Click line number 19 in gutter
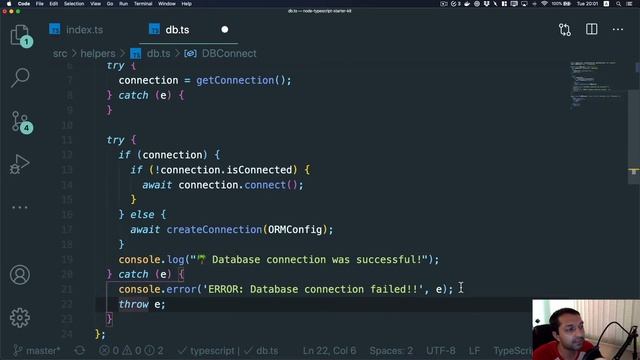The height and width of the screenshot is (360, 640). [67, 260]
